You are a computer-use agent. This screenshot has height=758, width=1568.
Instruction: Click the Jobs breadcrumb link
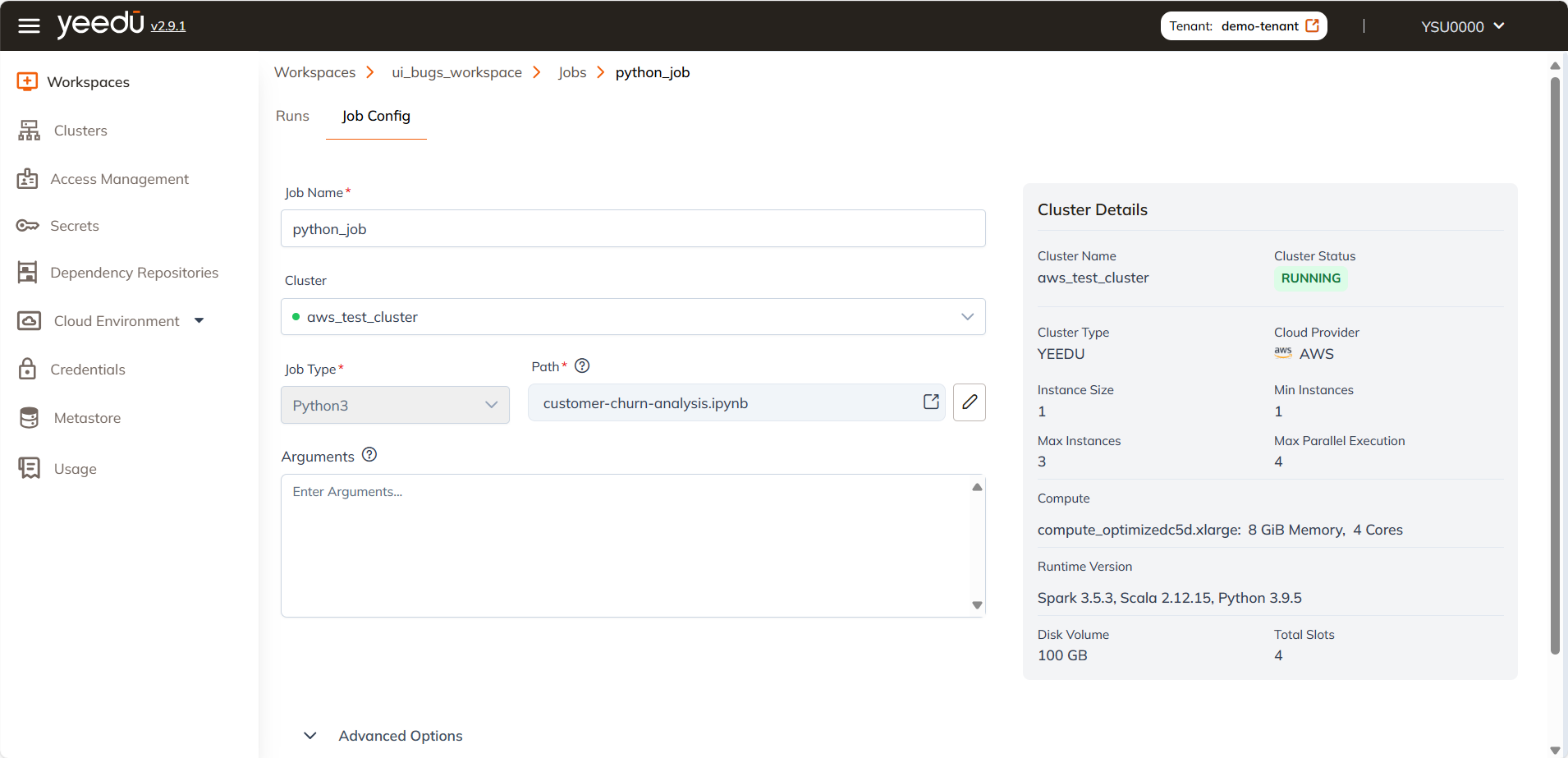[x=572, y=72]
